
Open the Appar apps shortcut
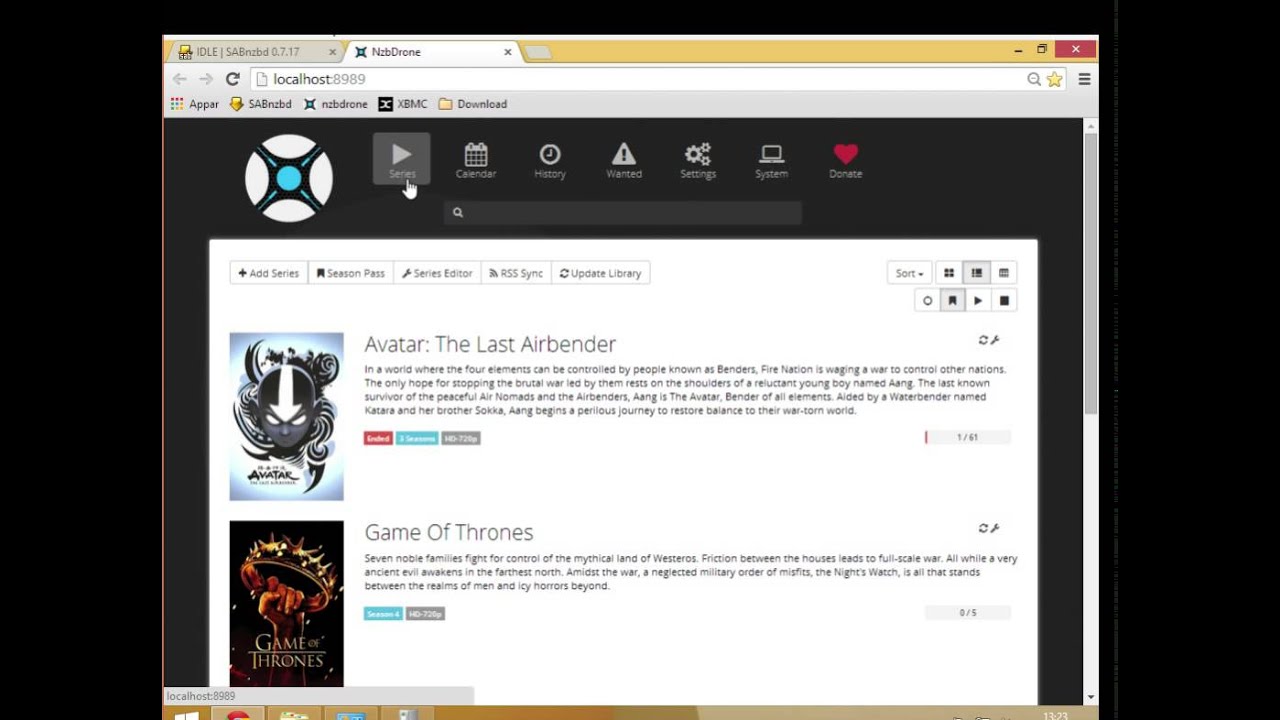click(x=194, y=104)
